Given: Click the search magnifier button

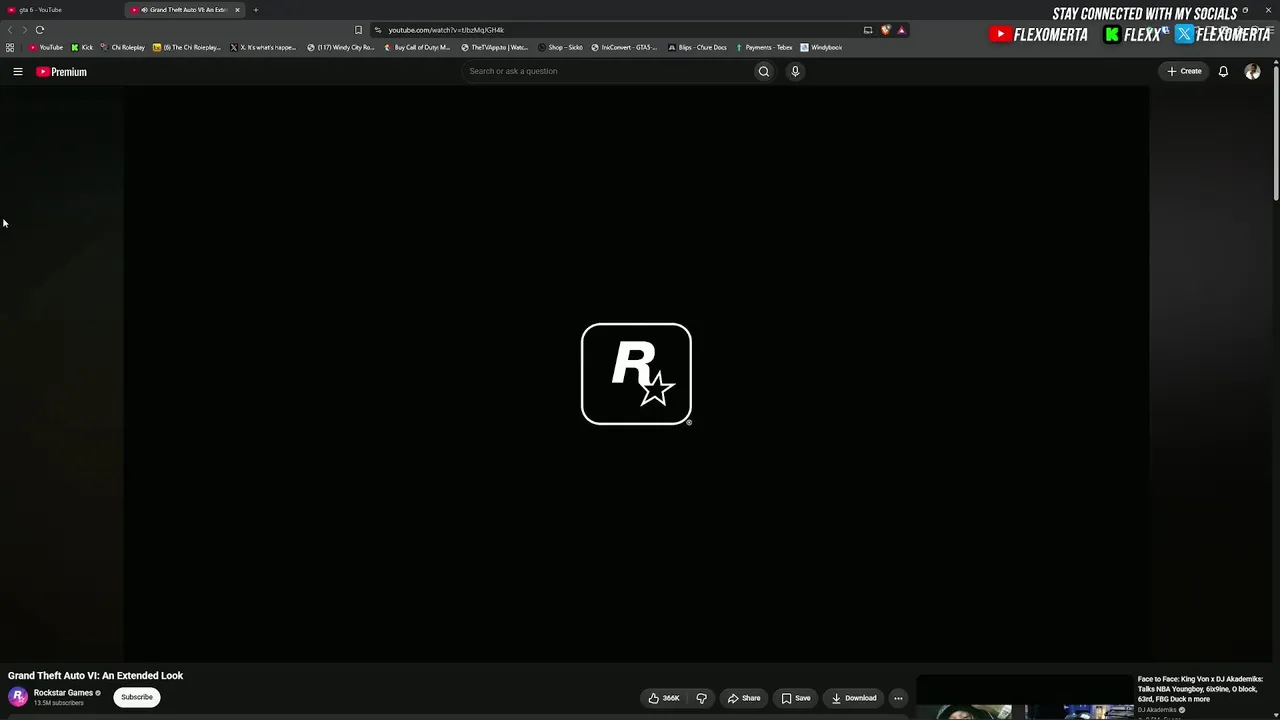Looking at the screenshot, I should [x=764, y=71].
